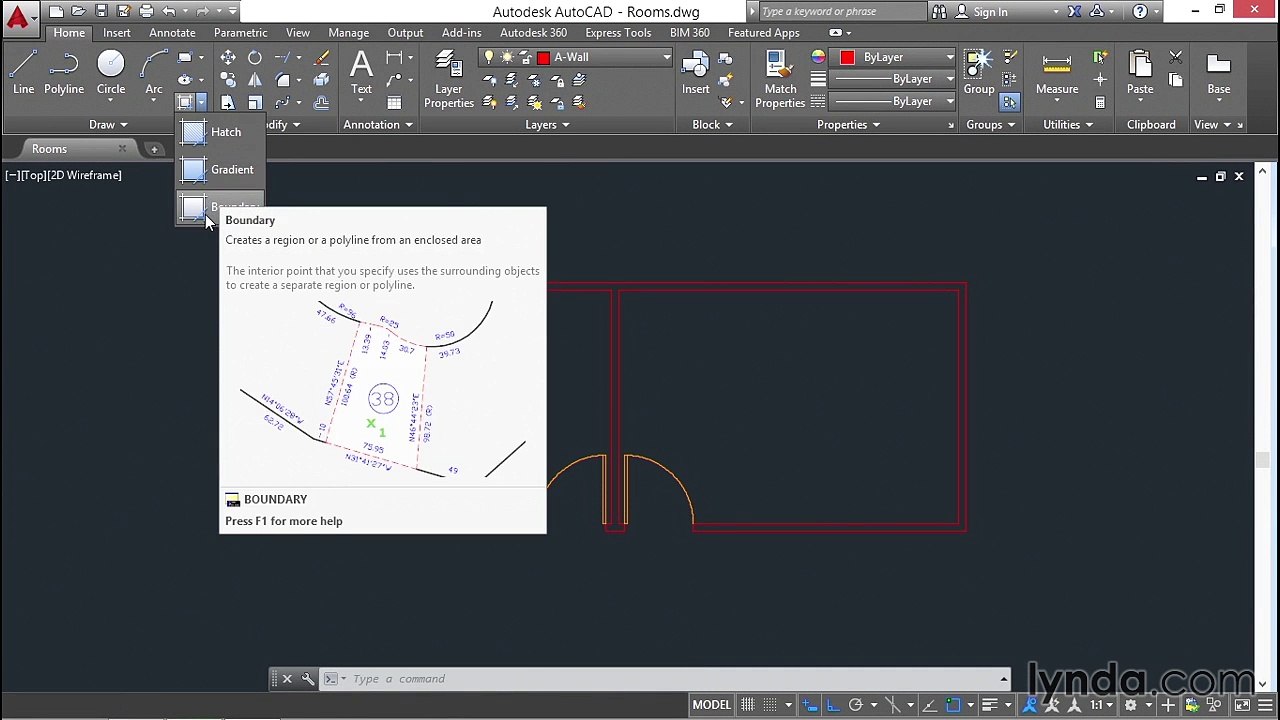Click the Cut scissors icon
This screenshot has width=1280, height=720.
point(1176,58)
